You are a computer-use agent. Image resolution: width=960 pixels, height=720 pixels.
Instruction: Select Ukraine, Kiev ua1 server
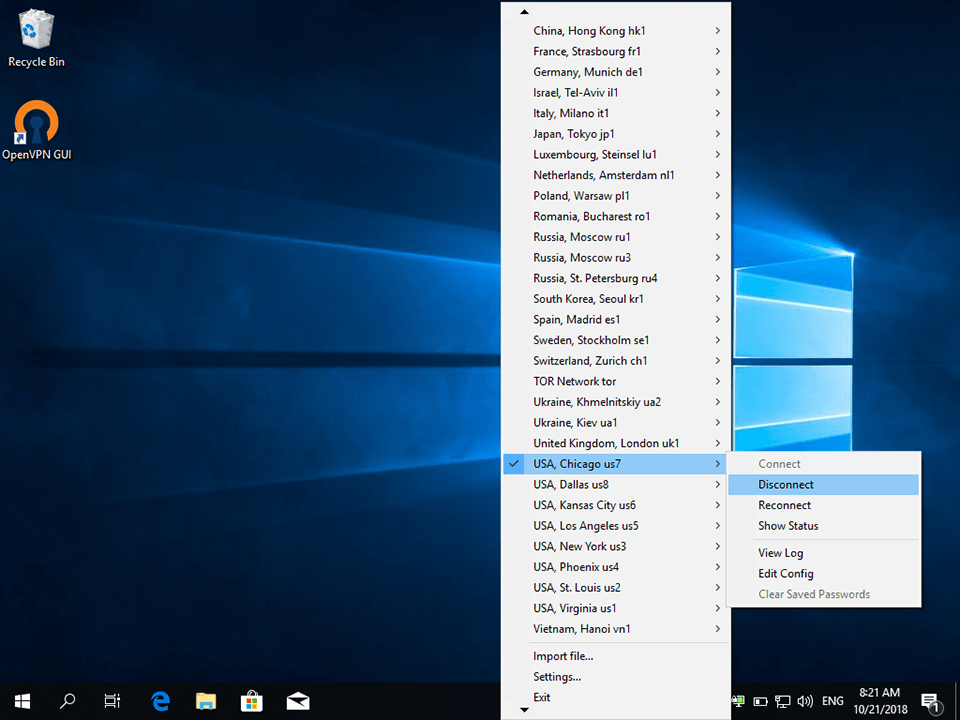(615, 423)
